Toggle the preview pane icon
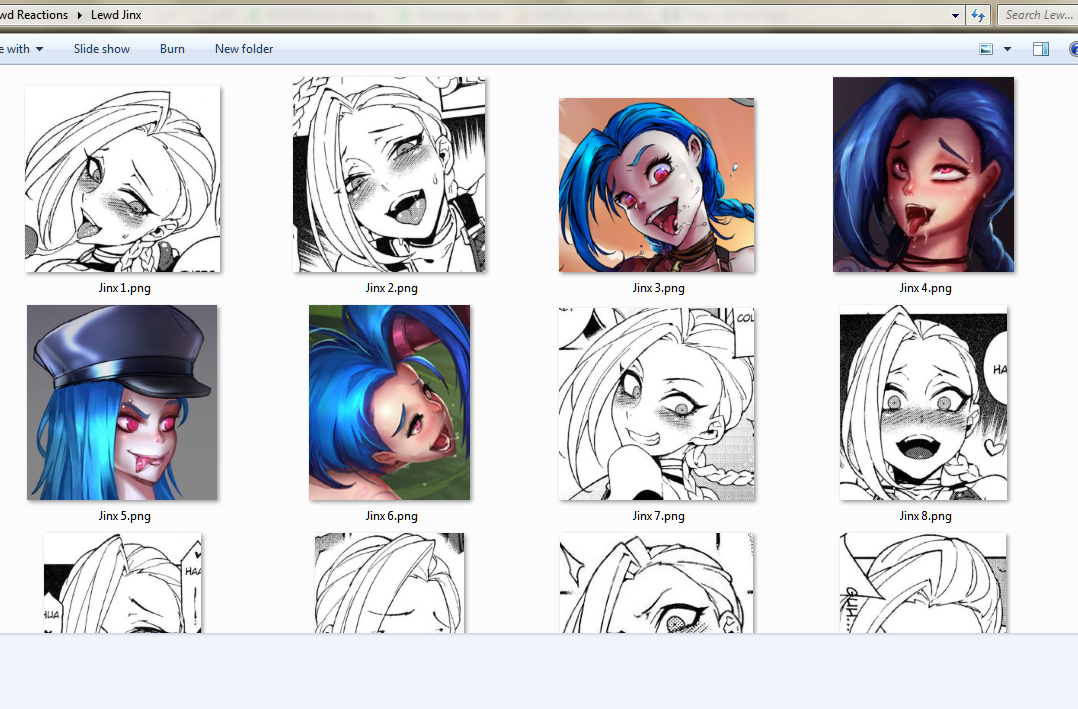This screenshot has height=709, width=1078. pyautogui.click(x=1041, y=49)
